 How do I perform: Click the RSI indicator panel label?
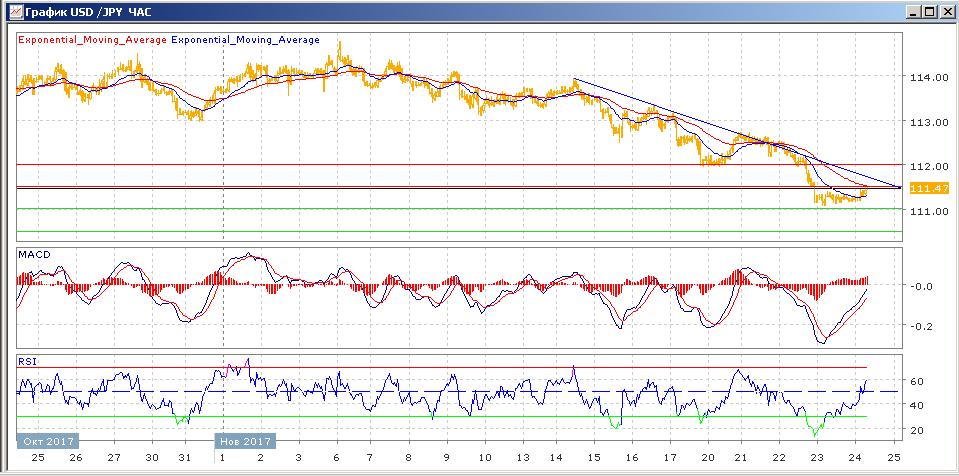tap(27, 361)
